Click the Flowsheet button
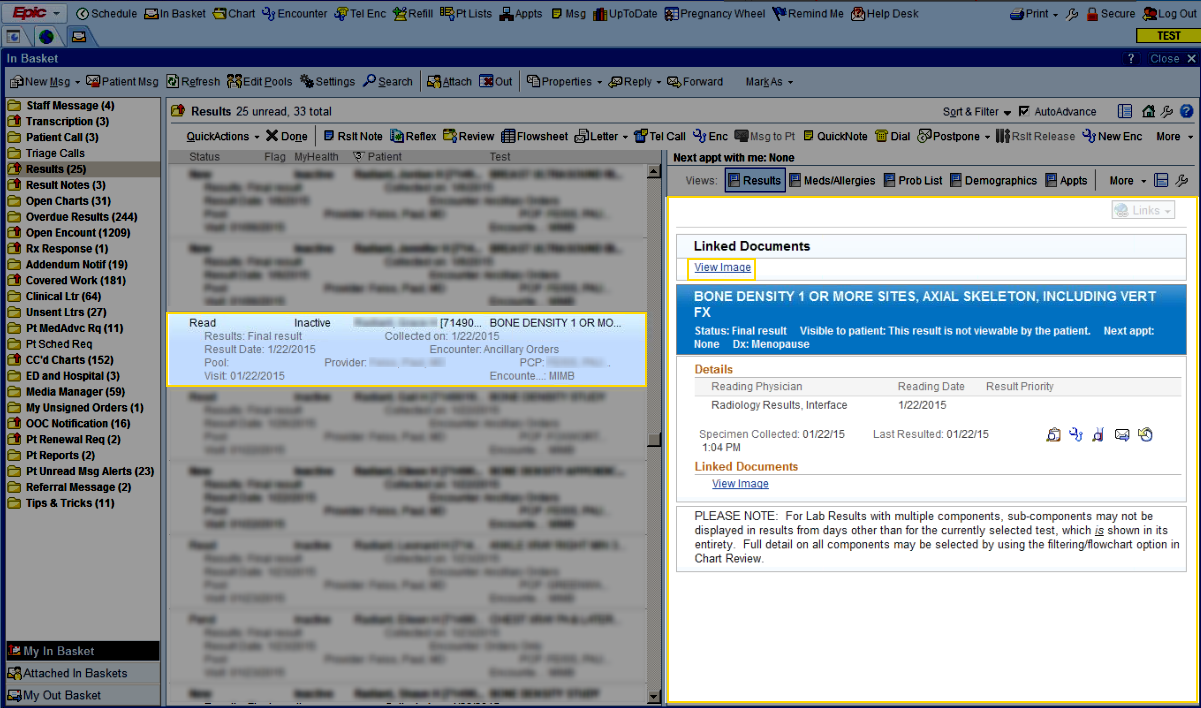 tap(535, 136)
